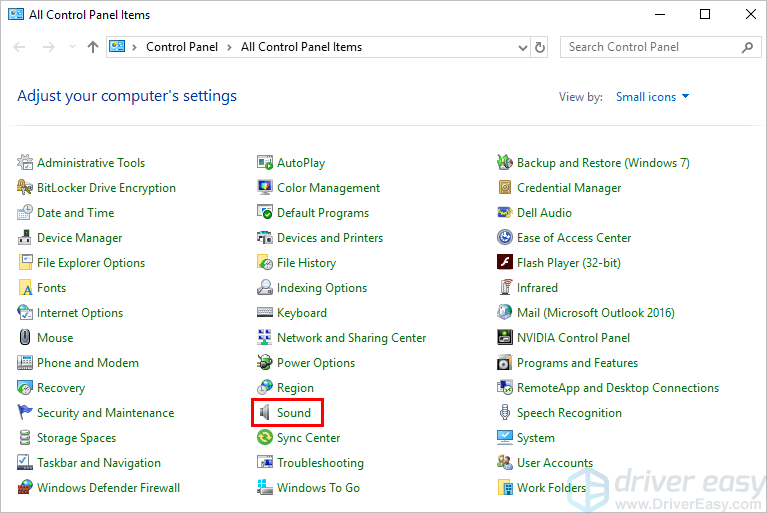Image resolution: width=767 pixels, height=513 pixels.
Task: Expand the View by Small icons dropdown
Action: (652, 97)
